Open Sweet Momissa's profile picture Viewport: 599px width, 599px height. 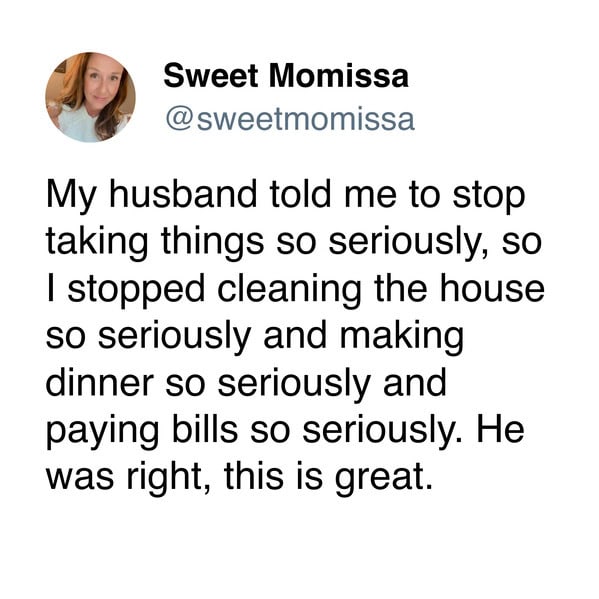coord(90,97)
